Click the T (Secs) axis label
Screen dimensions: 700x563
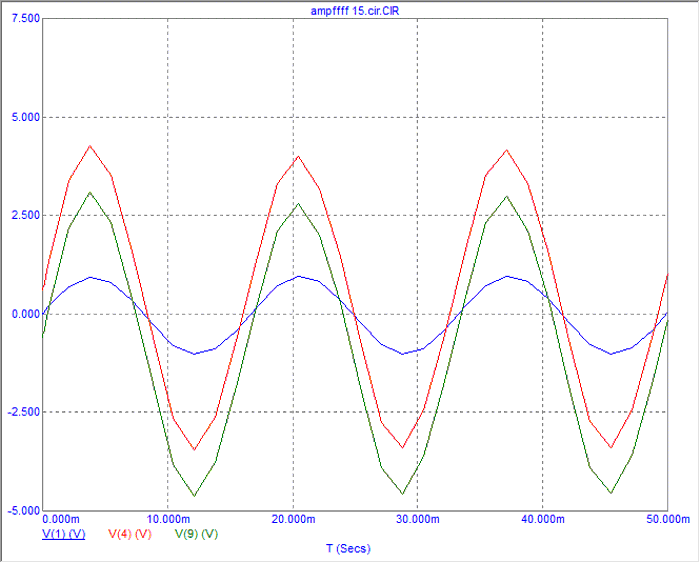[348, 548]
